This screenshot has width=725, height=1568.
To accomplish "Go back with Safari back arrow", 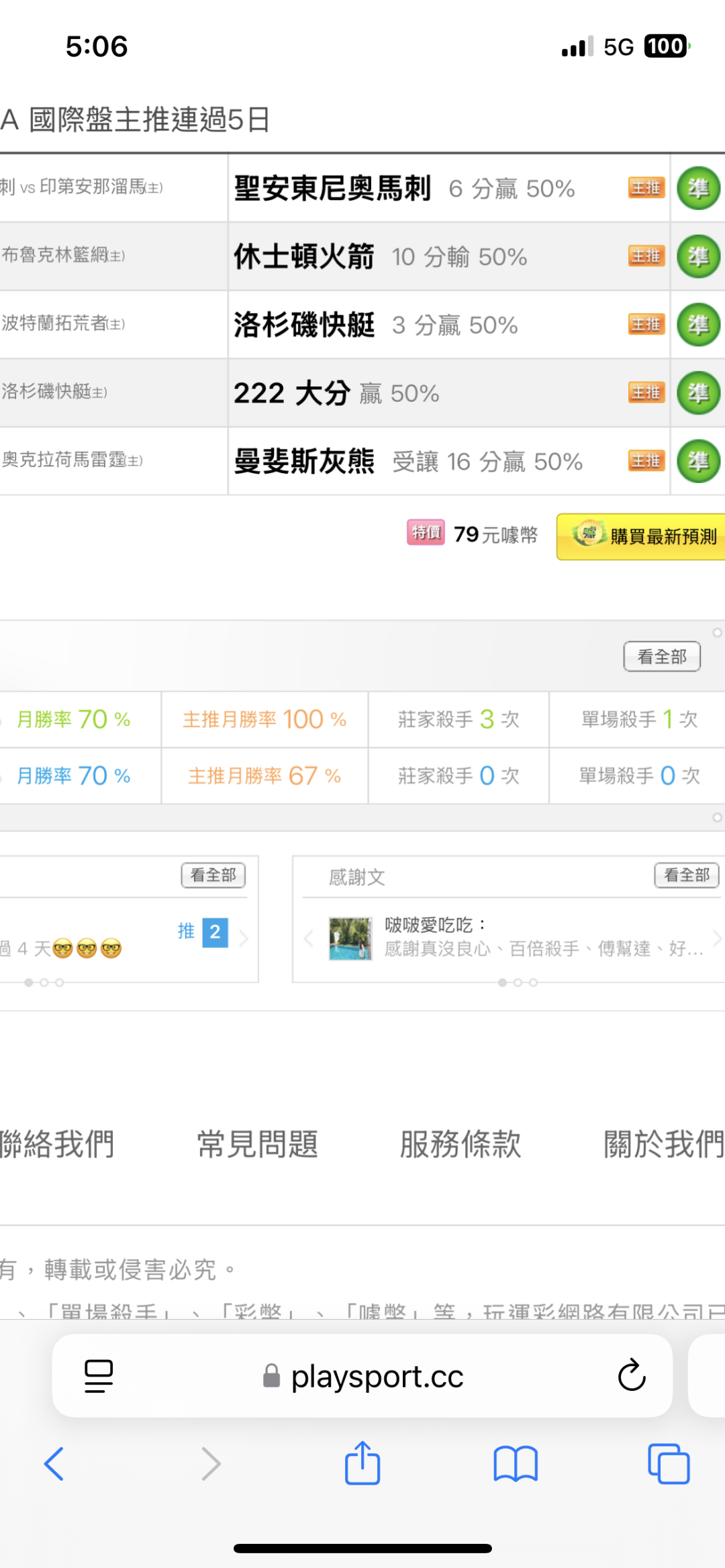I will [x=54, y=1463].
